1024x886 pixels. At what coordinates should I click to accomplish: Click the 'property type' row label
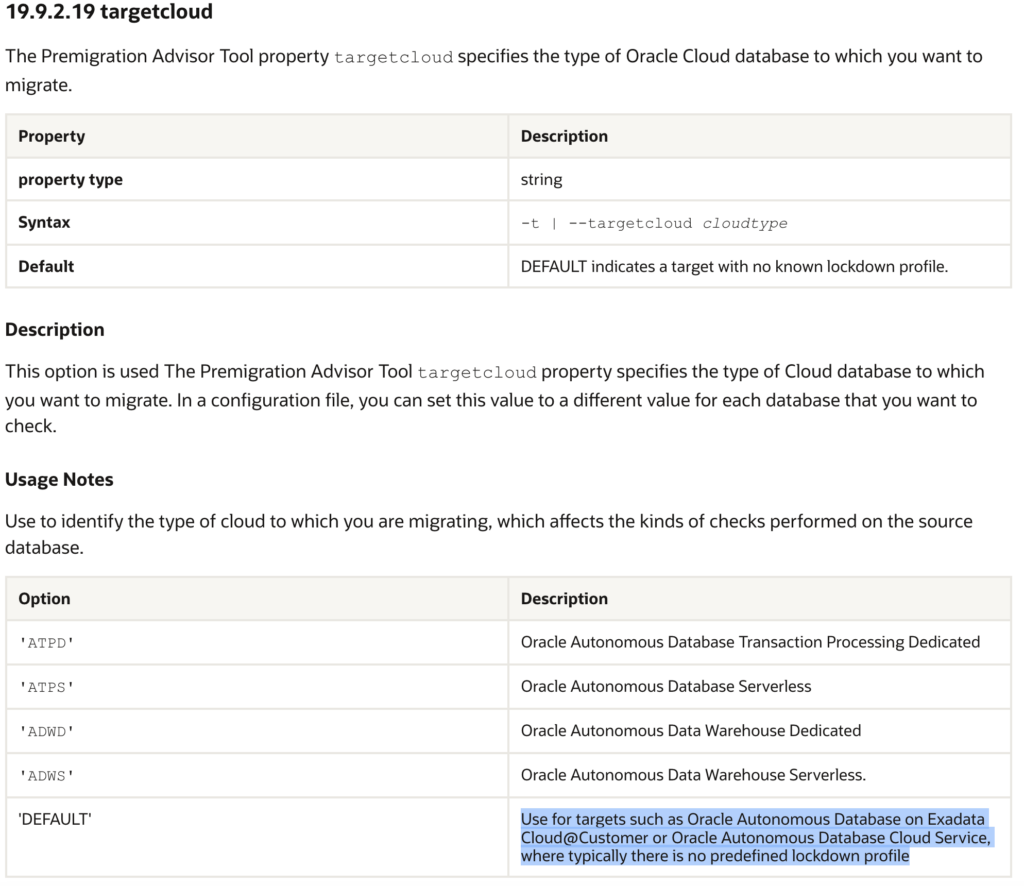[70, 180]
